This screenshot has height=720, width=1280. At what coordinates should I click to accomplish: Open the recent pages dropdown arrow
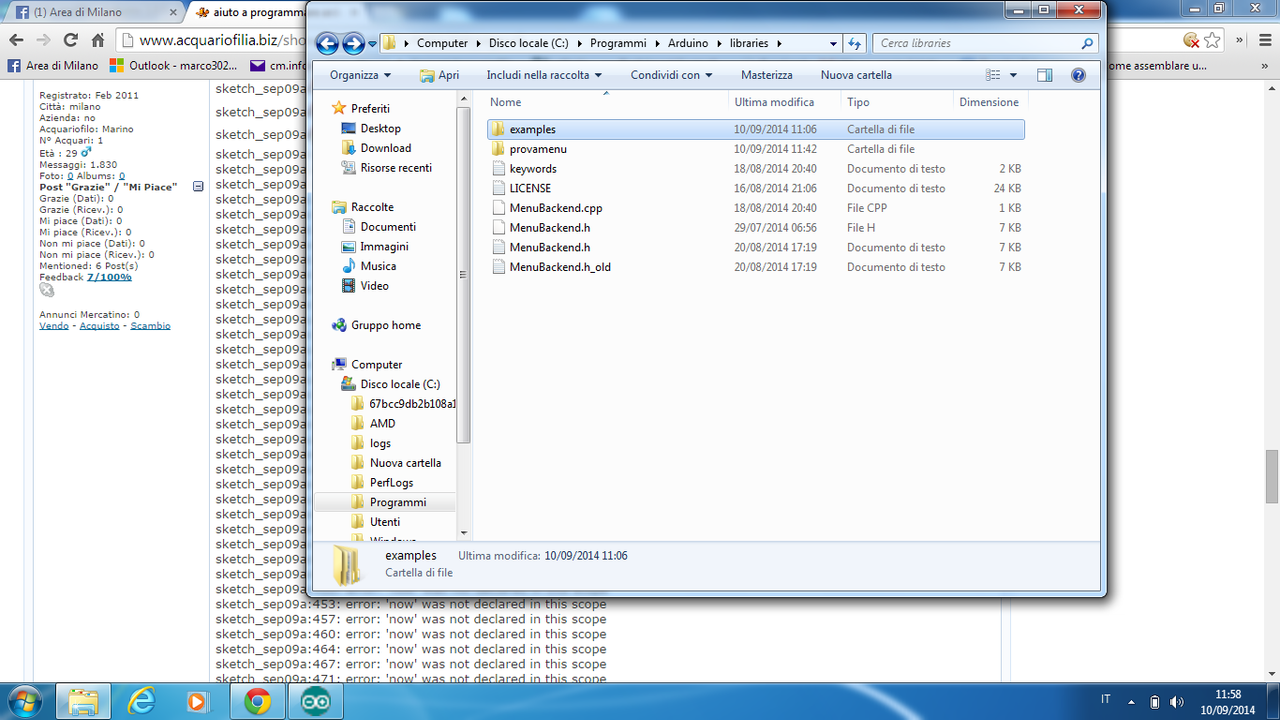pos(372,44)
